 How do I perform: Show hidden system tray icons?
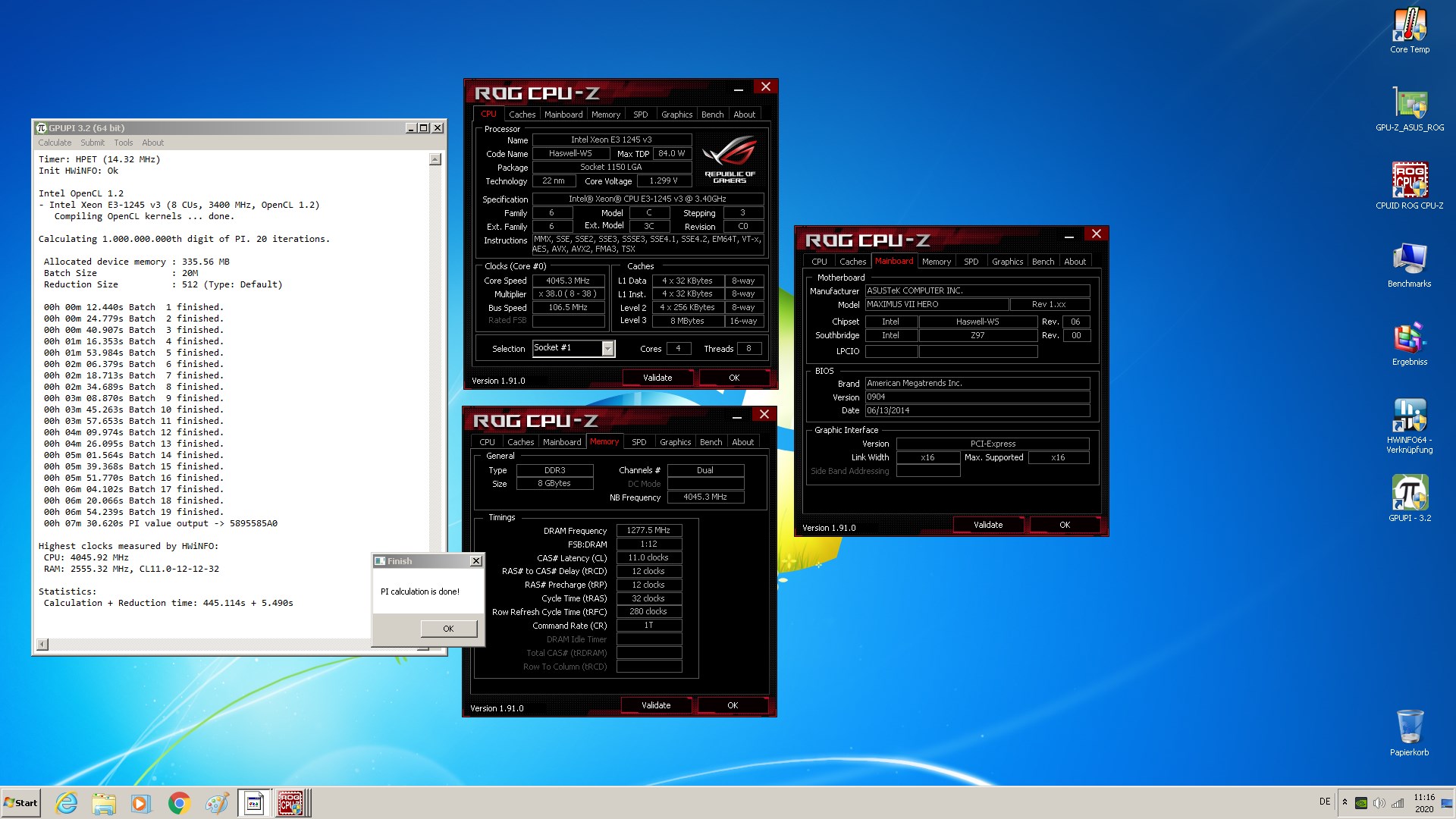coord(1345,802)
